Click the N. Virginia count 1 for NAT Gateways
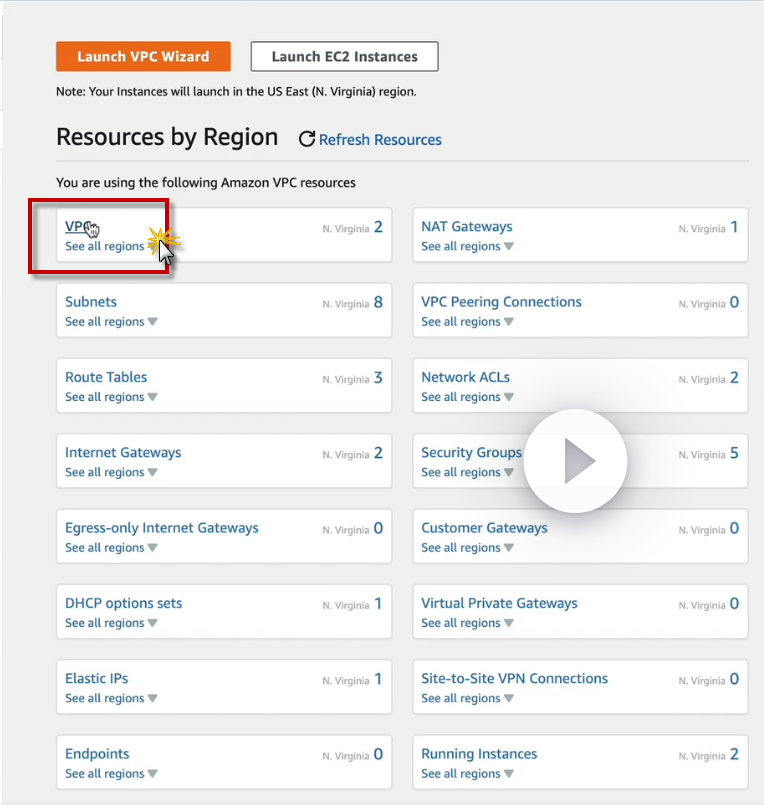Image resolution: width=764 pixels, height=805 pixels. tap(735, 227)
